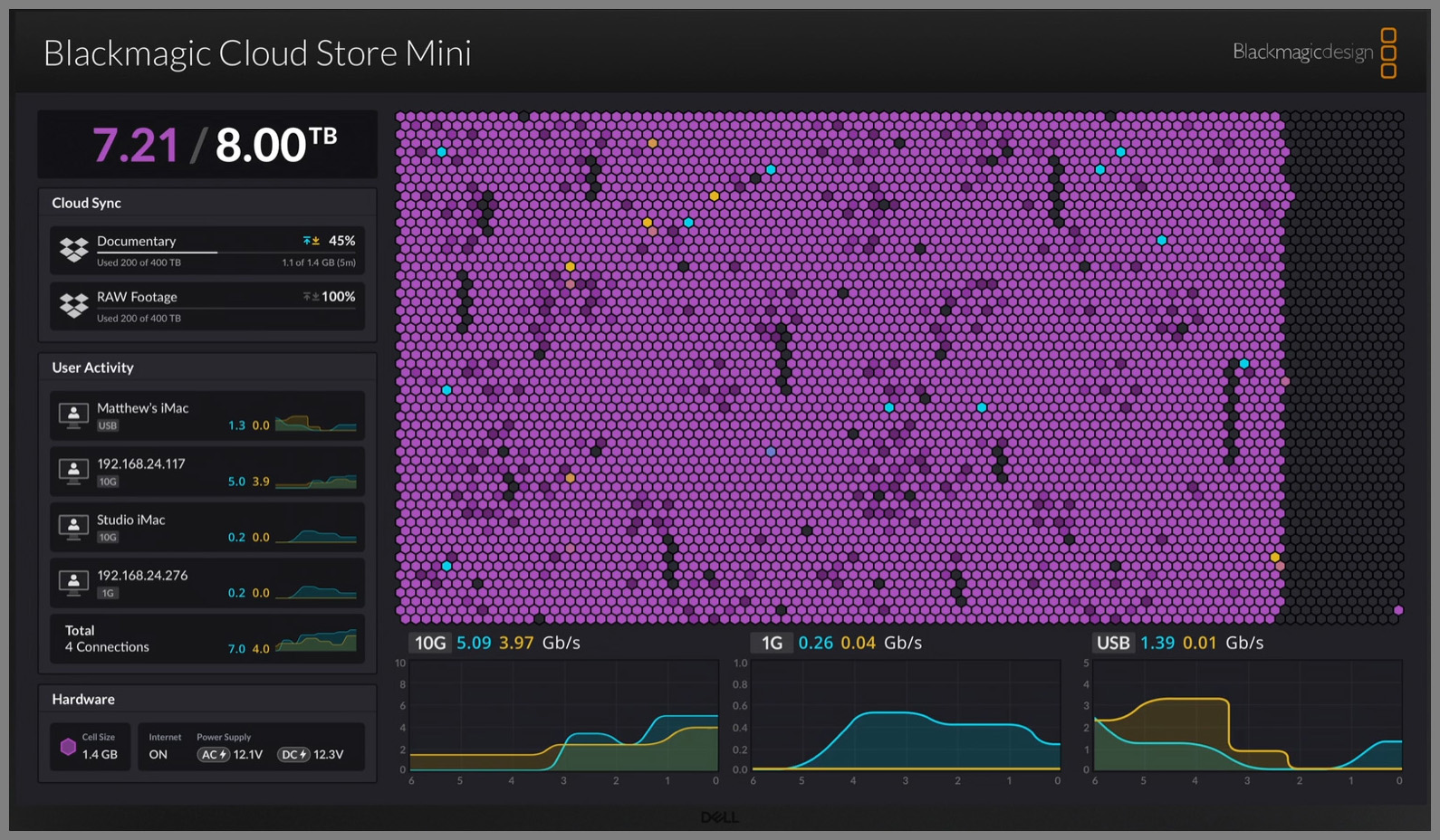The image size is (1440, 840).
Task: Select the '192.168.24.117' address
Action: [141, 463]
